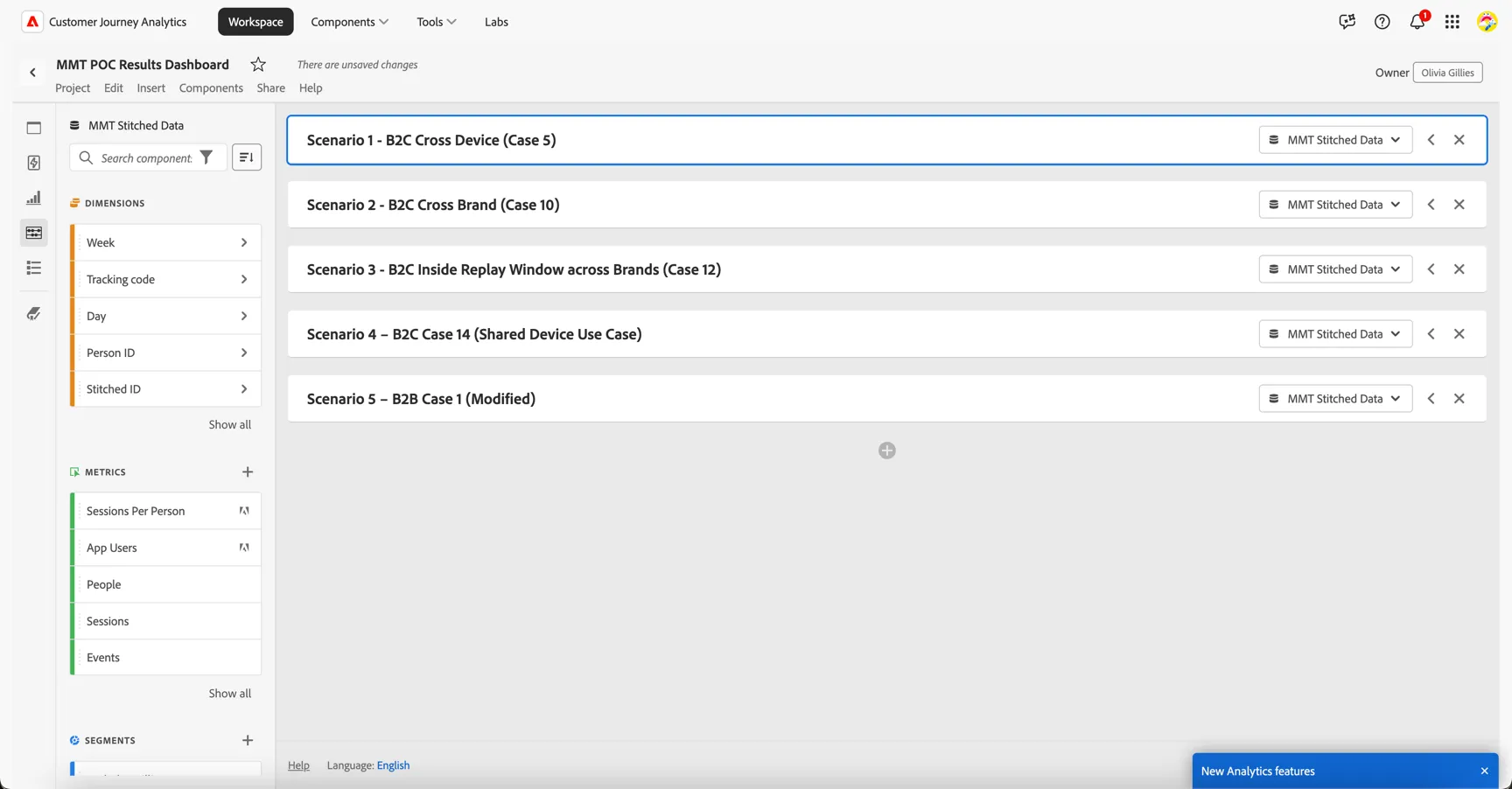Open the user profile avatar
Screen dimensions: 1512x789
1487,22
